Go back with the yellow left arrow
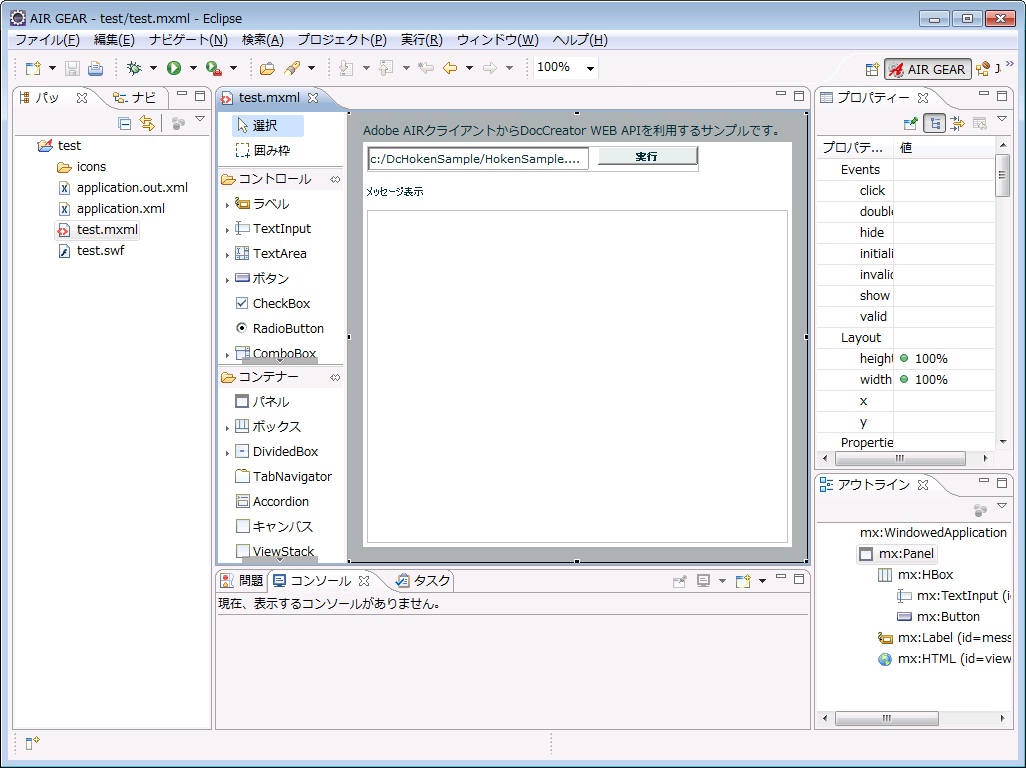Screen dimensions: 1026x768 (x=450, y=68)
